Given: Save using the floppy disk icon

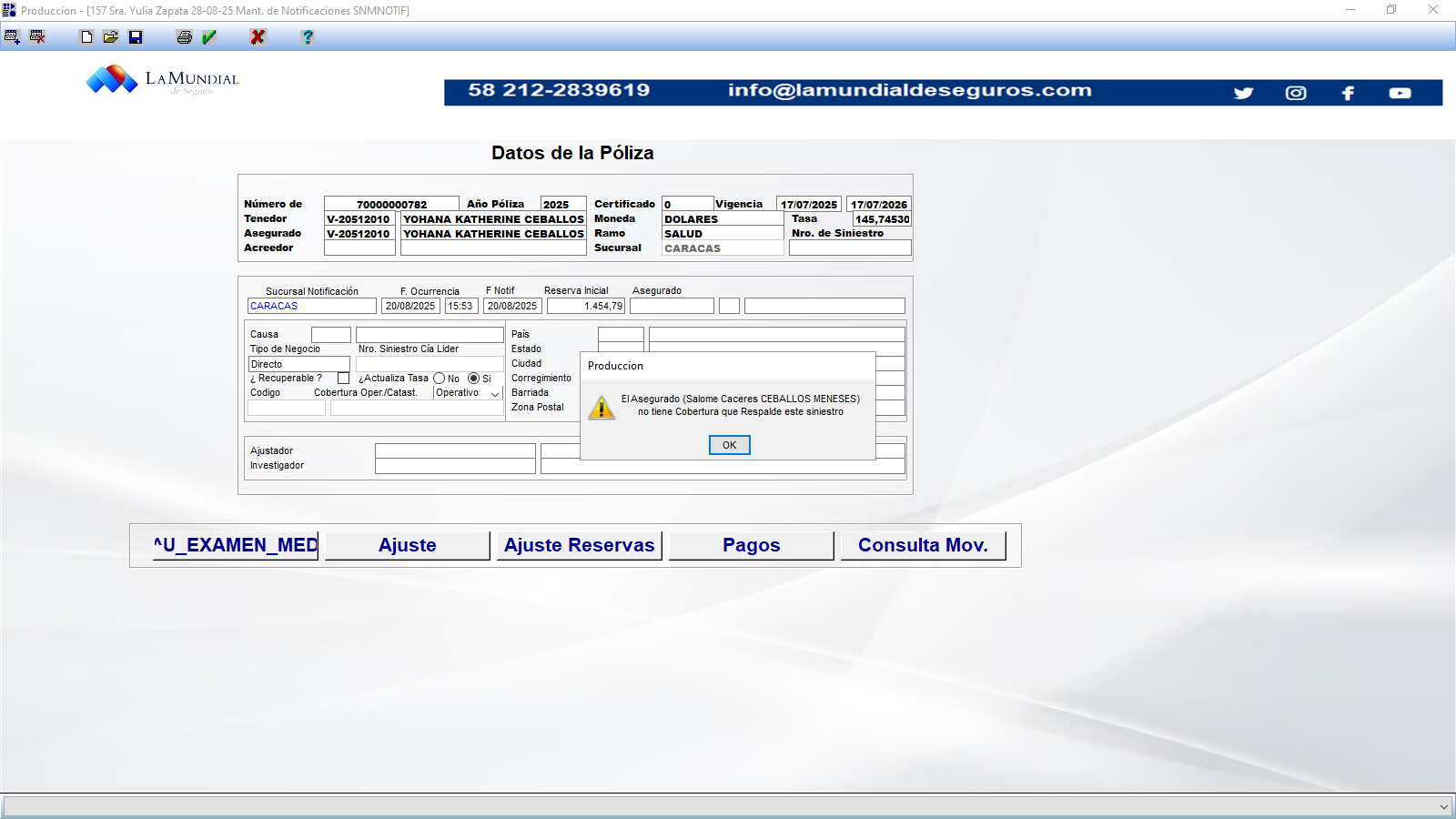Looking at the screenshot, I should coord(136,37).
